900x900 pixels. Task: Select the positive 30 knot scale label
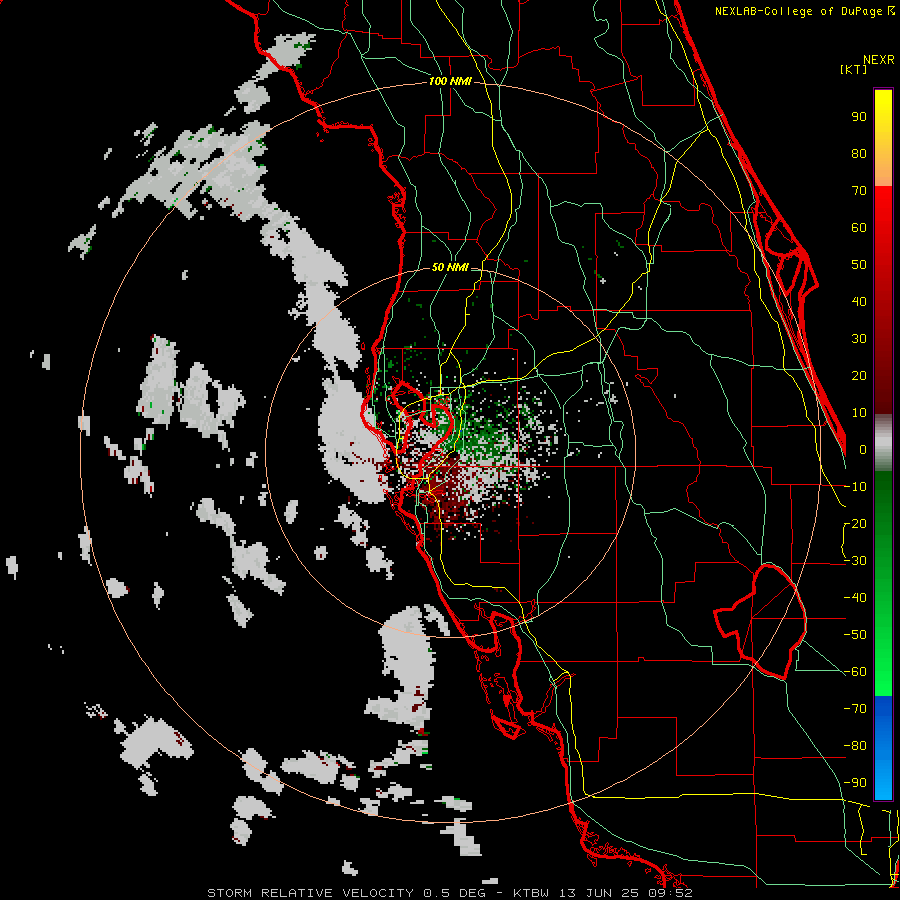tap(859, 339)
